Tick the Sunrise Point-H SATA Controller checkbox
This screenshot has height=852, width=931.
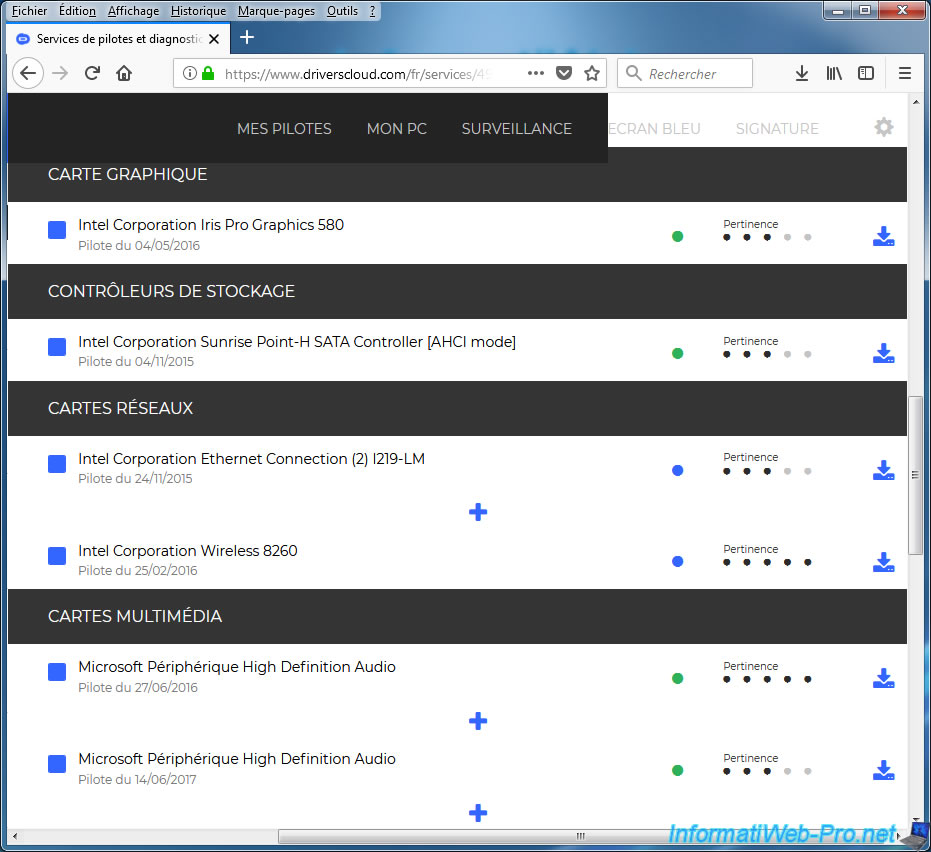[x=57, y=347]
